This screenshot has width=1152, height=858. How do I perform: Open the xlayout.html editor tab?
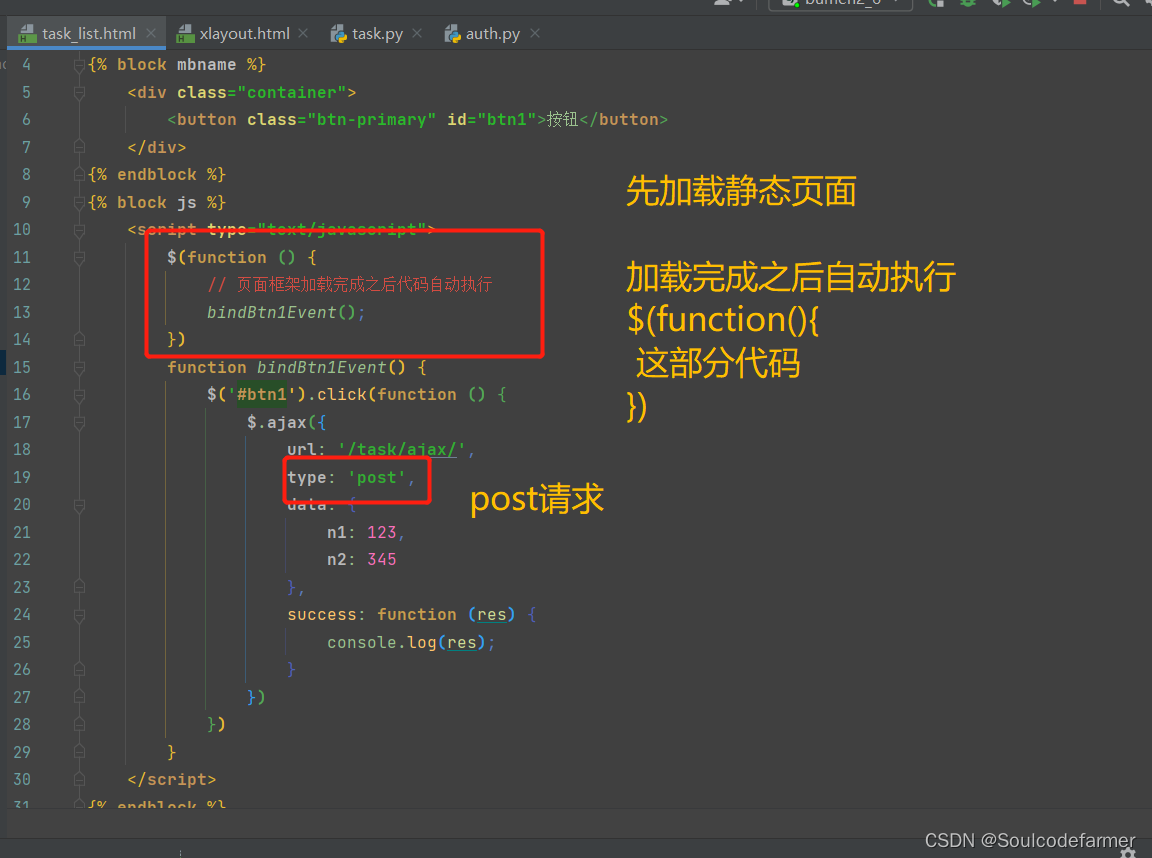pyautogui.click(x=243, y=34)
